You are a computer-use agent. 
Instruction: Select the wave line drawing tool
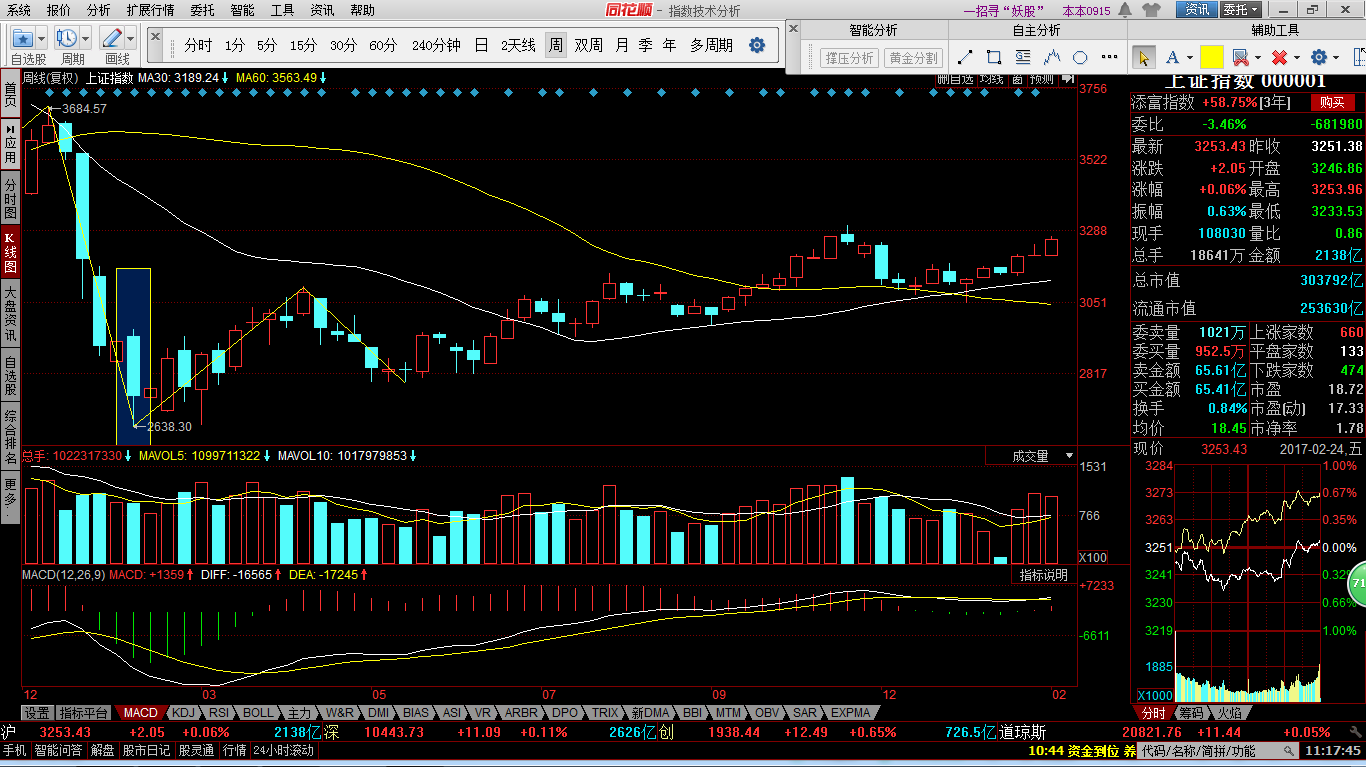point(1052,57)
